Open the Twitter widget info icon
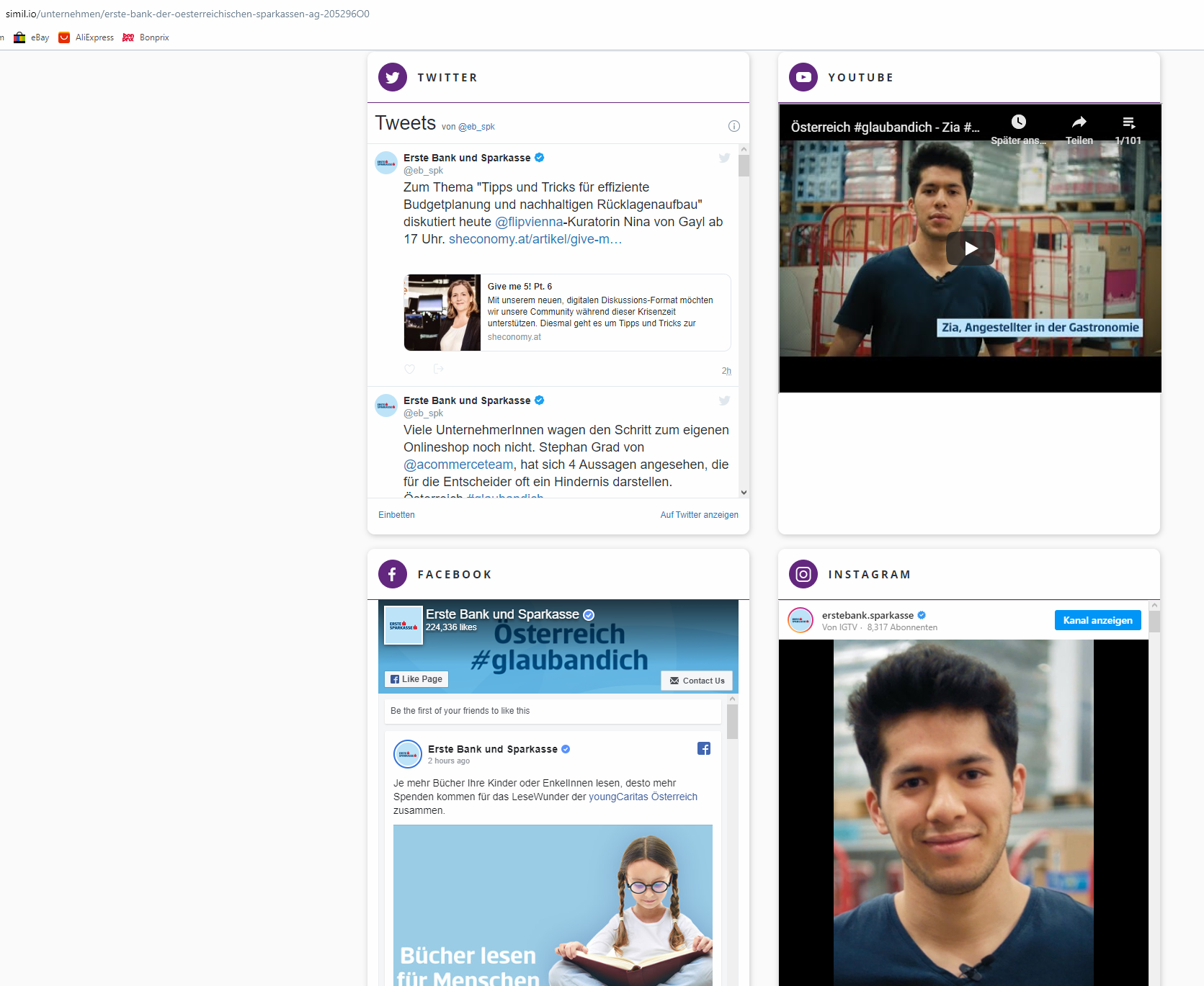Image resolution: width=1204 pixels, height=986 pixels. click(x=734, y=126)
